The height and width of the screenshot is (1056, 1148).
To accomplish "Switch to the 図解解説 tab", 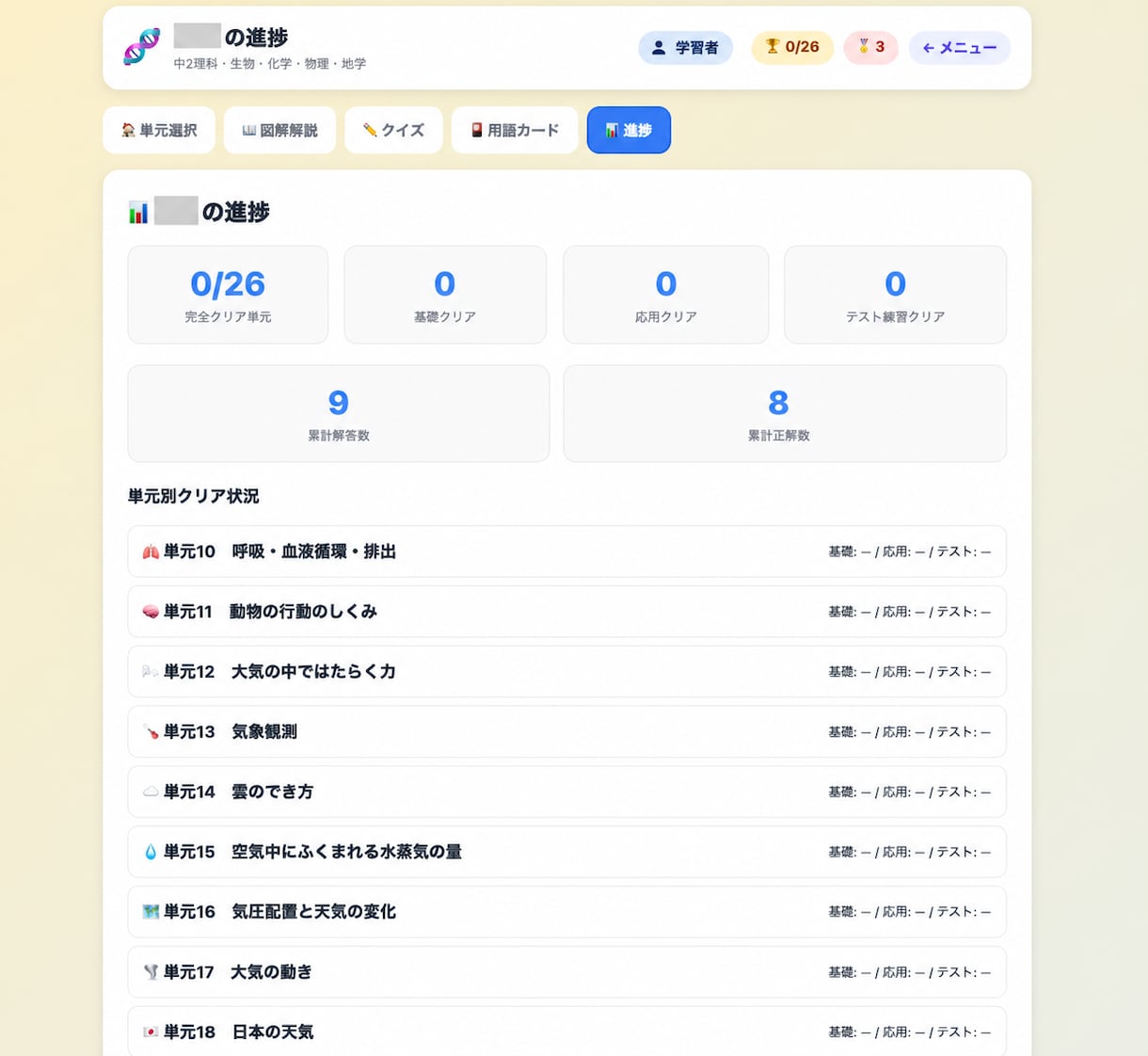I will [x=279, y=130].
